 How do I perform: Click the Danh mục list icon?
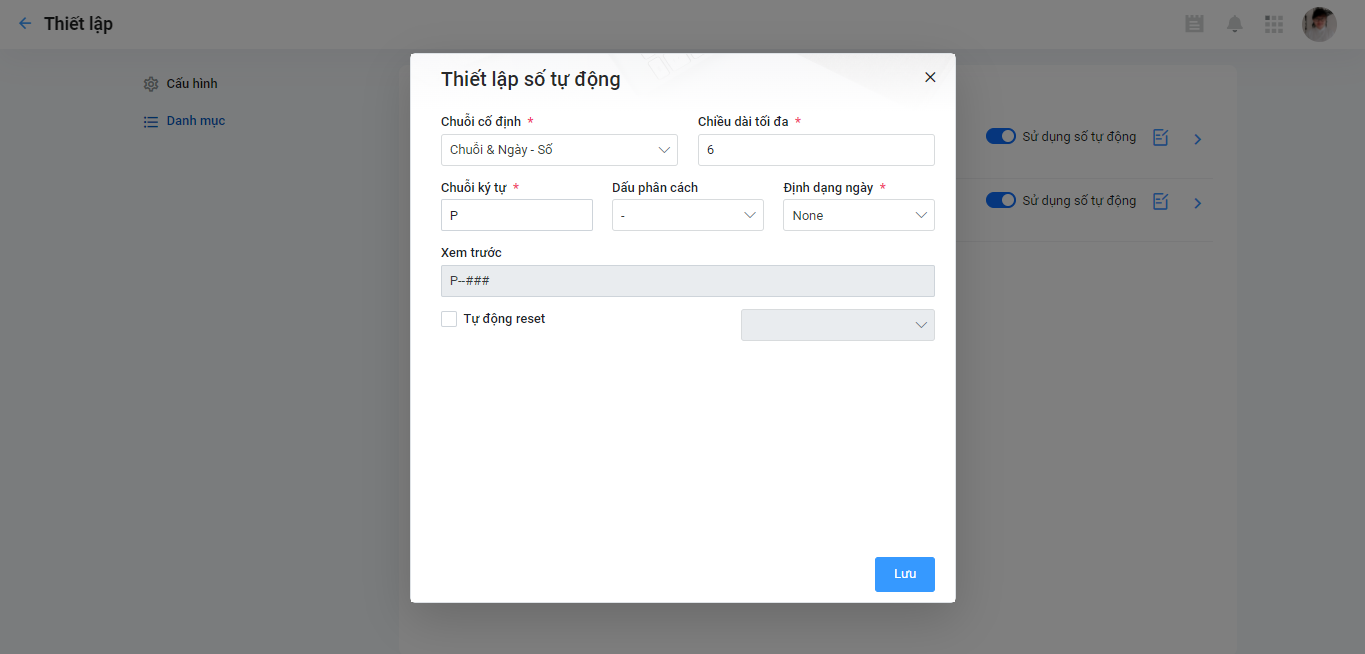click(x=151, y=121)
